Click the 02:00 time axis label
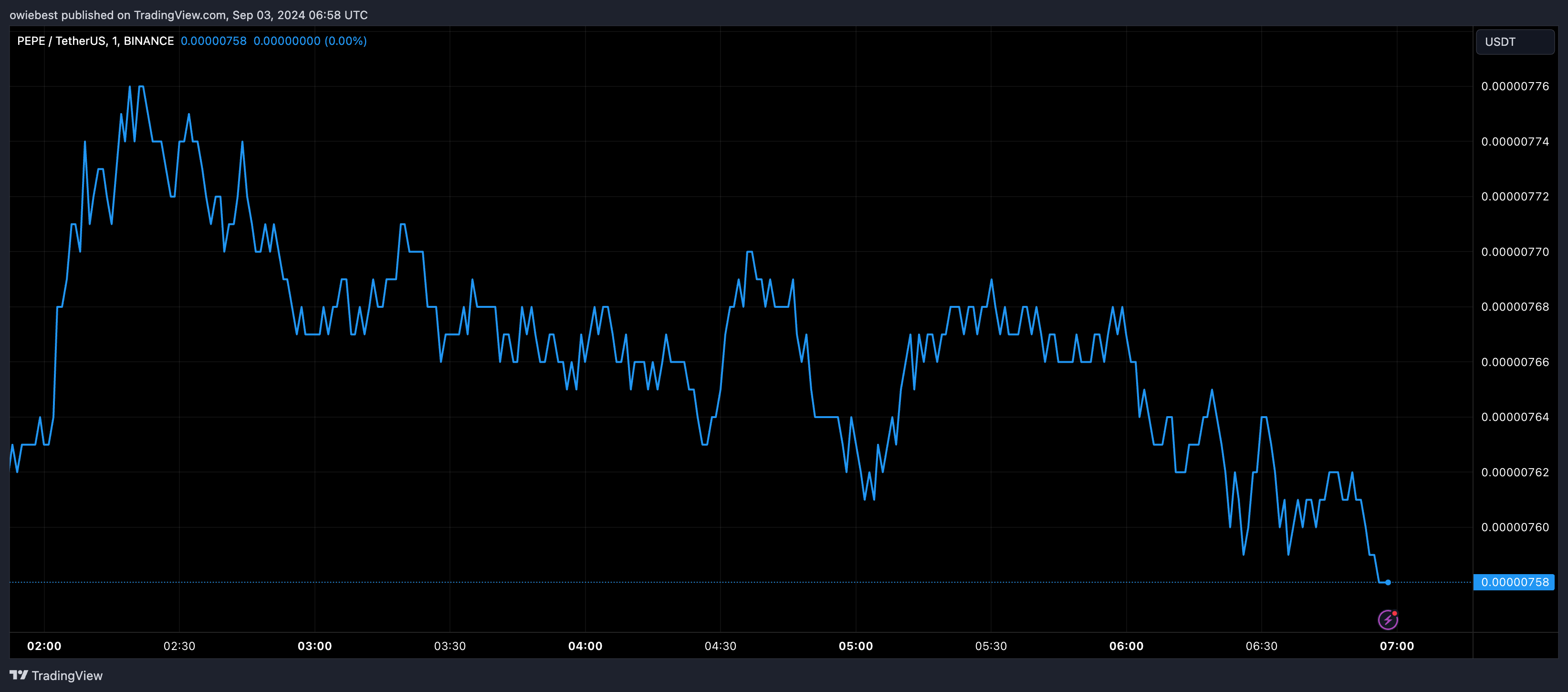The width and height of the screenshot is (1568, 692). point(44,646)
